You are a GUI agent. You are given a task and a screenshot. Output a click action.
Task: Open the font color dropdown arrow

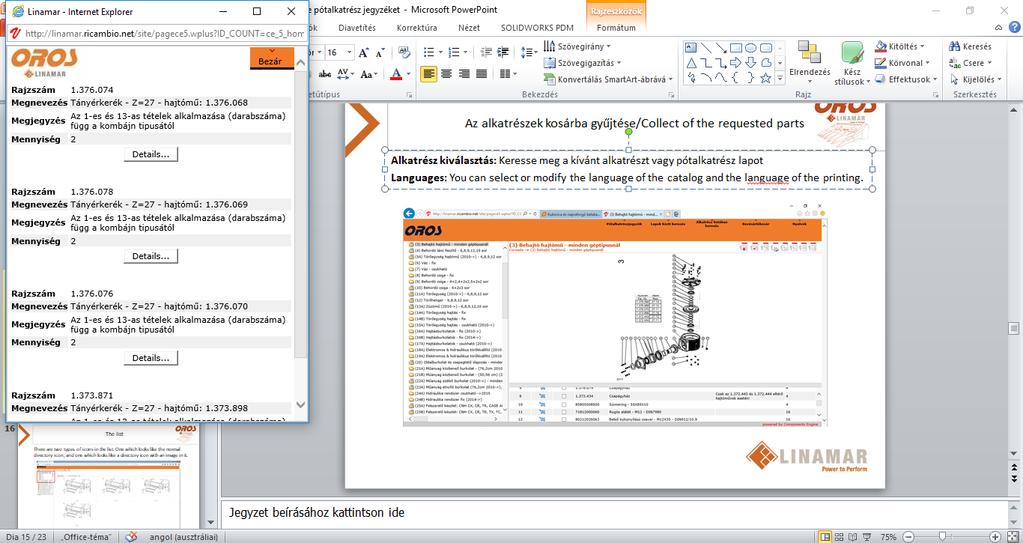tap(409, 74)
